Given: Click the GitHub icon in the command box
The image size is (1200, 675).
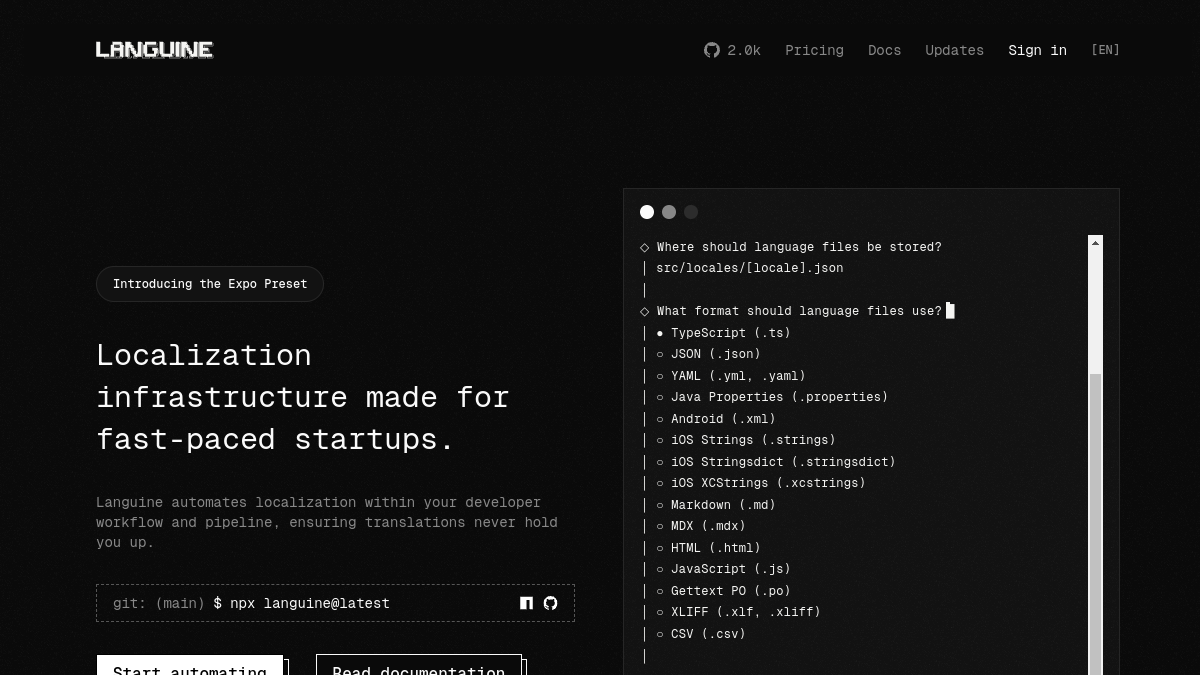Looking at the screenshot, I should 550,603.
